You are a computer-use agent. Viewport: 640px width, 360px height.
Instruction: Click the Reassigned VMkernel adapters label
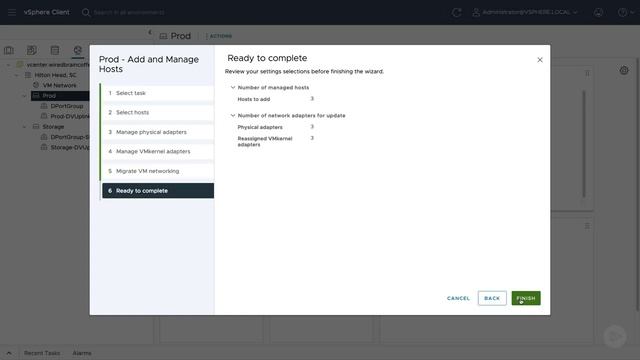tap(265, 142)
